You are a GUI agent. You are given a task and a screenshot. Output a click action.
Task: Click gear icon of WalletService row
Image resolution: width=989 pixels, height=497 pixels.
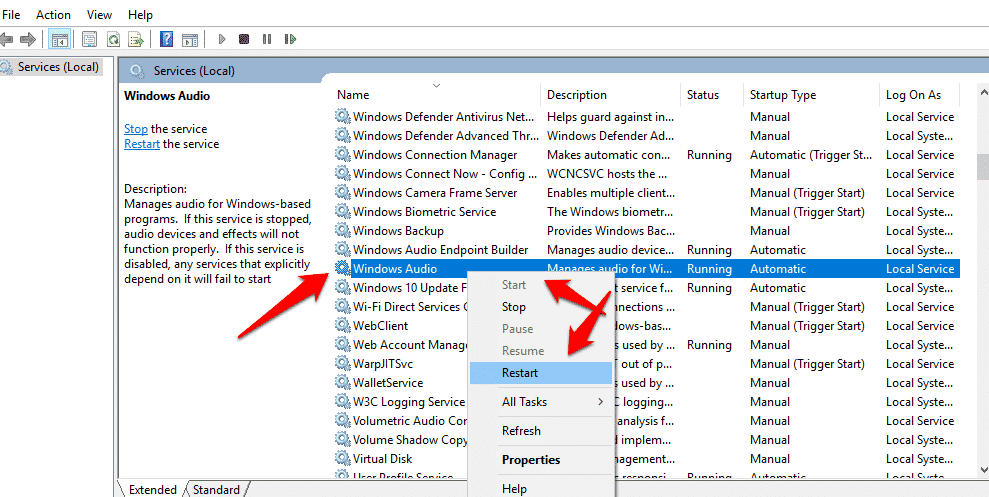point(342,383)
